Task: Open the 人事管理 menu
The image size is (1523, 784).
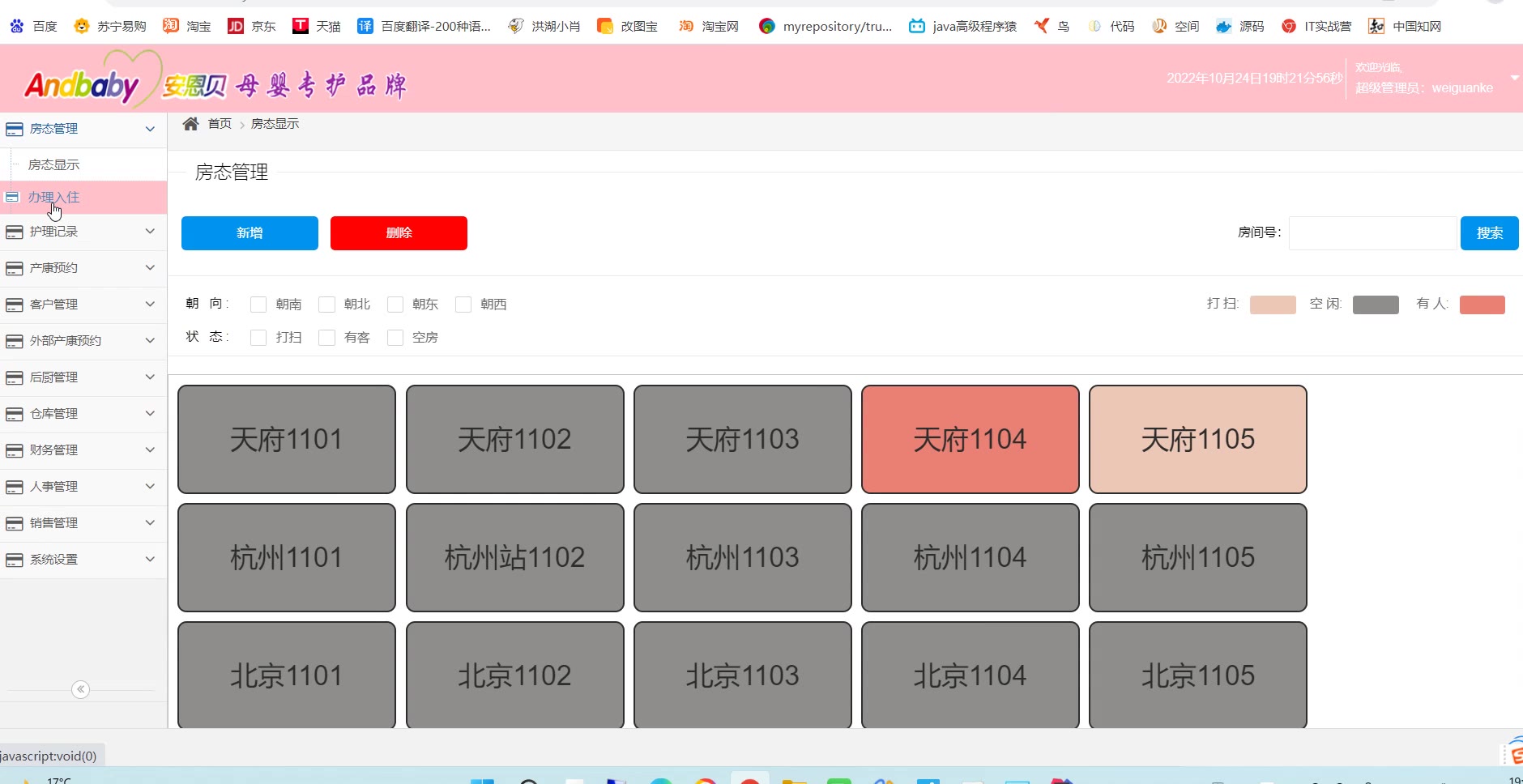Action: tap(83, 487)
